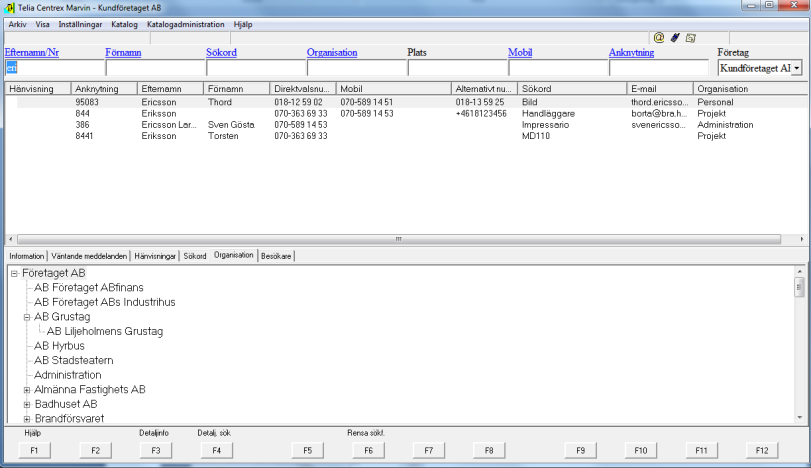
Task: Open the Företag company dropdown
Action: (x=797, y=68)
